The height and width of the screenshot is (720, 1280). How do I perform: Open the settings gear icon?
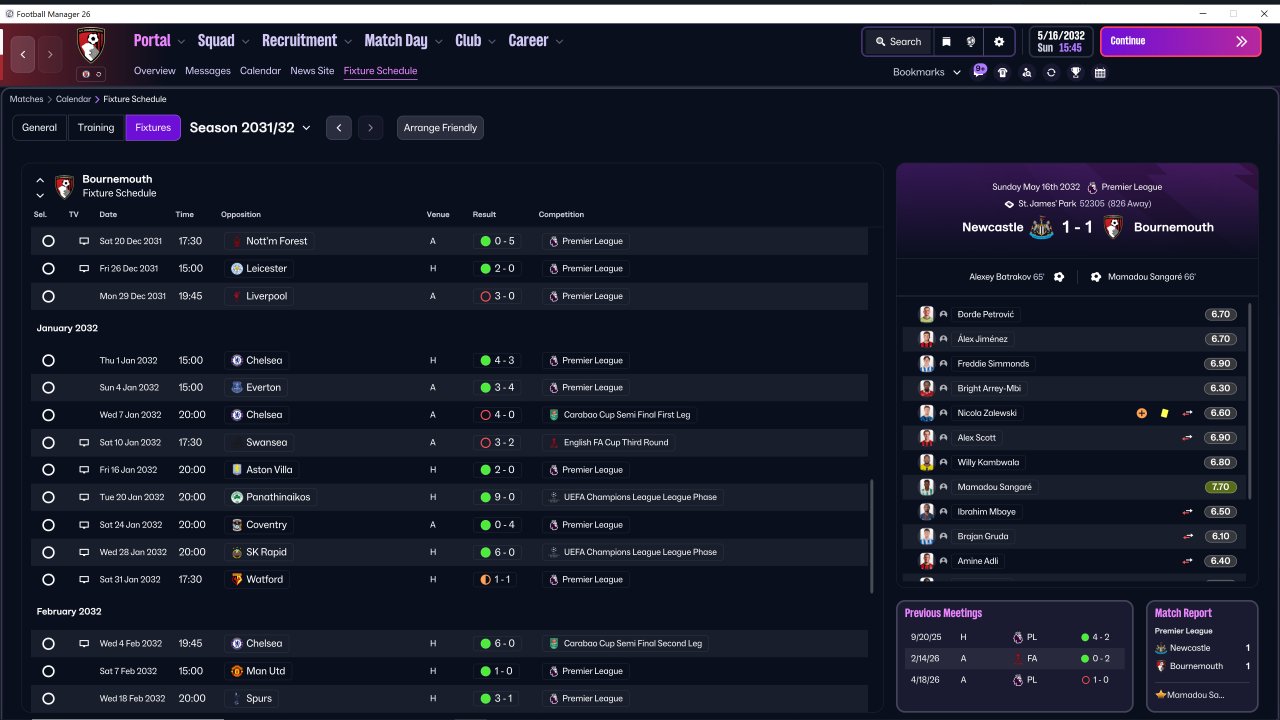999,42
